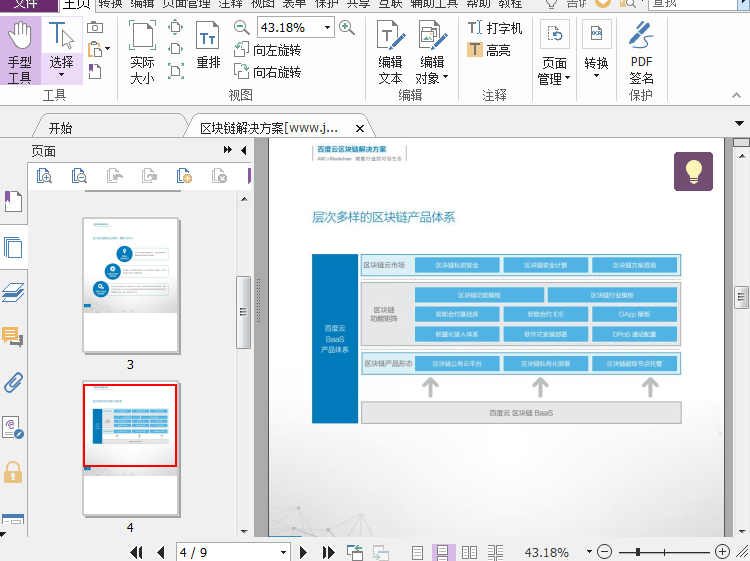Select the page 3 thumbnail
Image resolution: width=750 pixels, height=561 pixels.
click(x=131, y=286)
